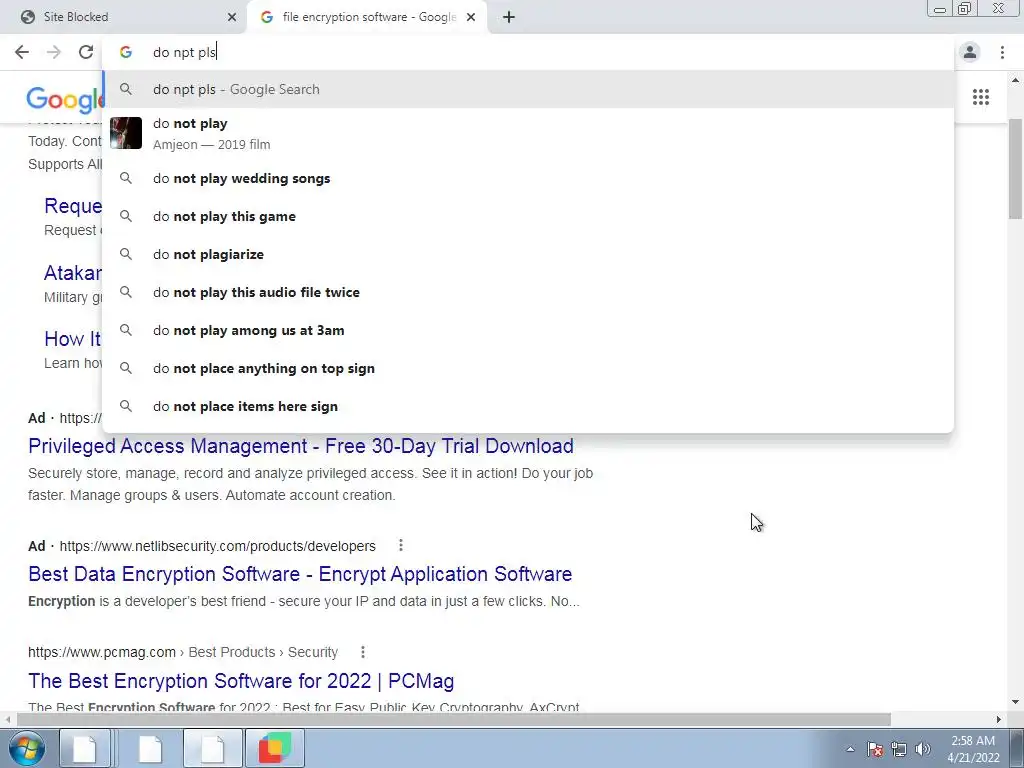Open the 'Atakar' partially visible sitelink
Screen dimensions: 1024x768
72,273
